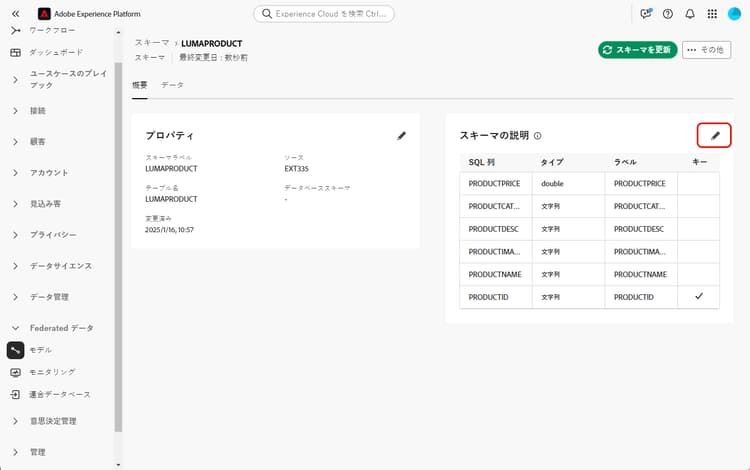Click the SQL 列 column header
This screenshot has width=750, height=470.
coord(482,162)
